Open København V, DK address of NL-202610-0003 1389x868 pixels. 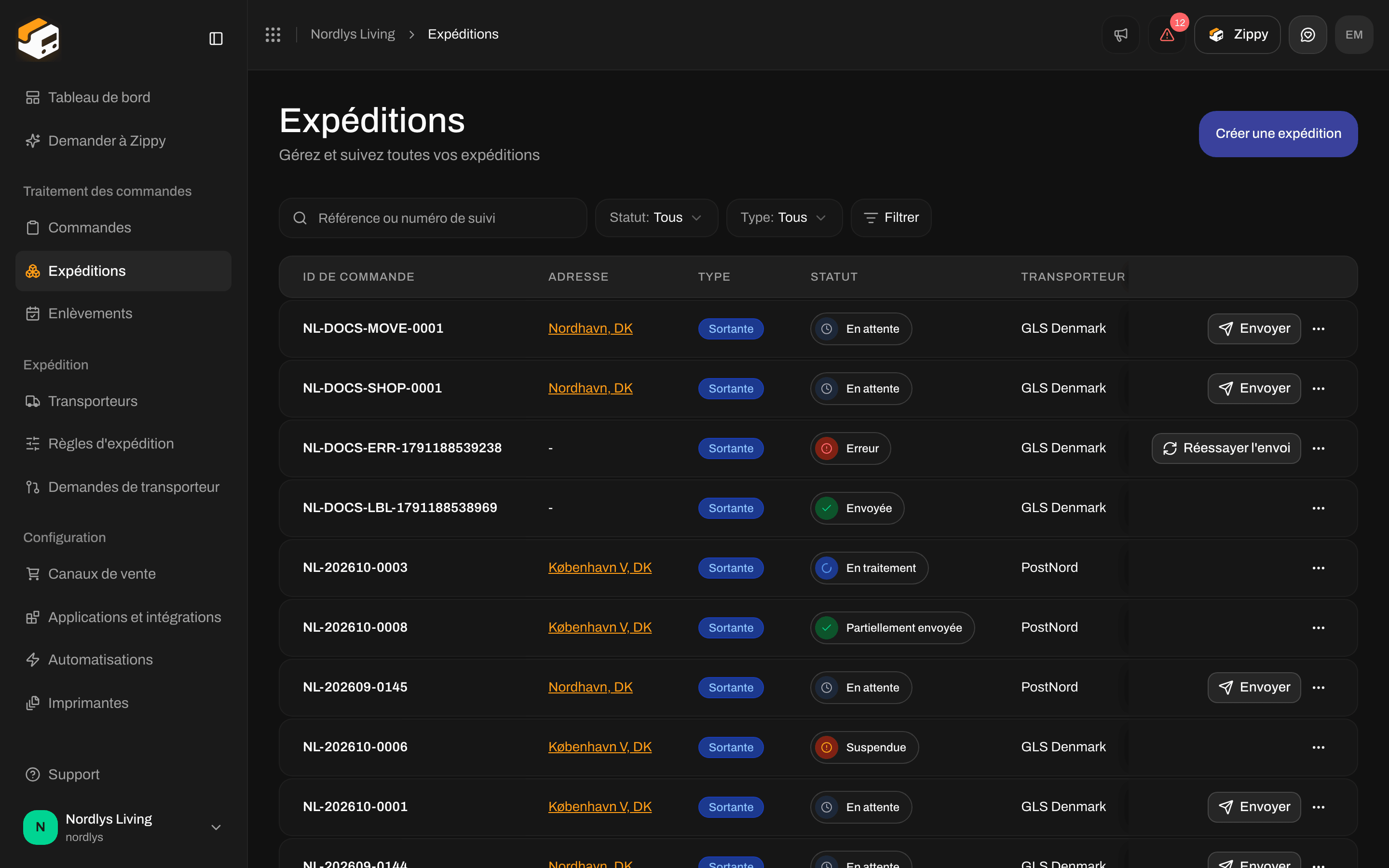click(x=600, y=568)
